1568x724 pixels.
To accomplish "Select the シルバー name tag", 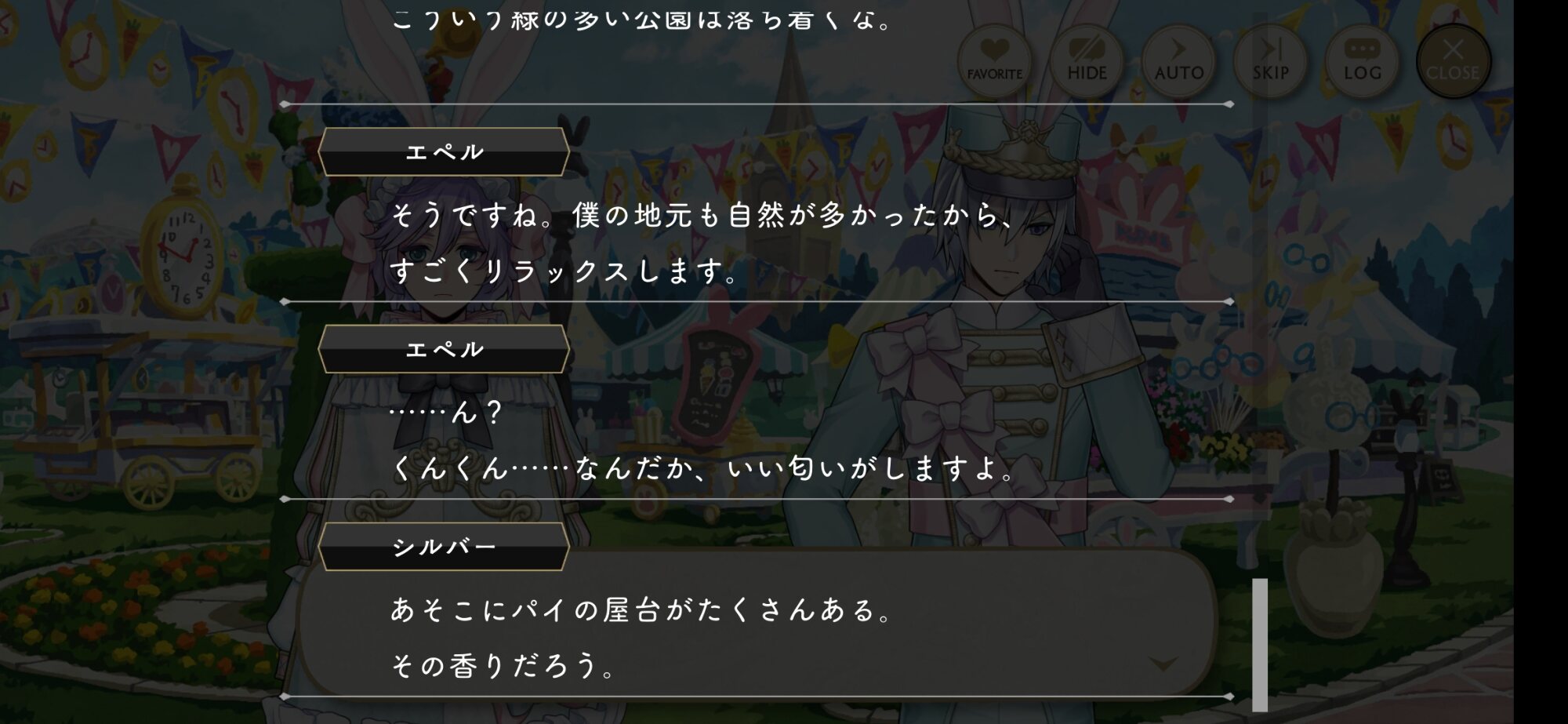I will pos(444,547).
